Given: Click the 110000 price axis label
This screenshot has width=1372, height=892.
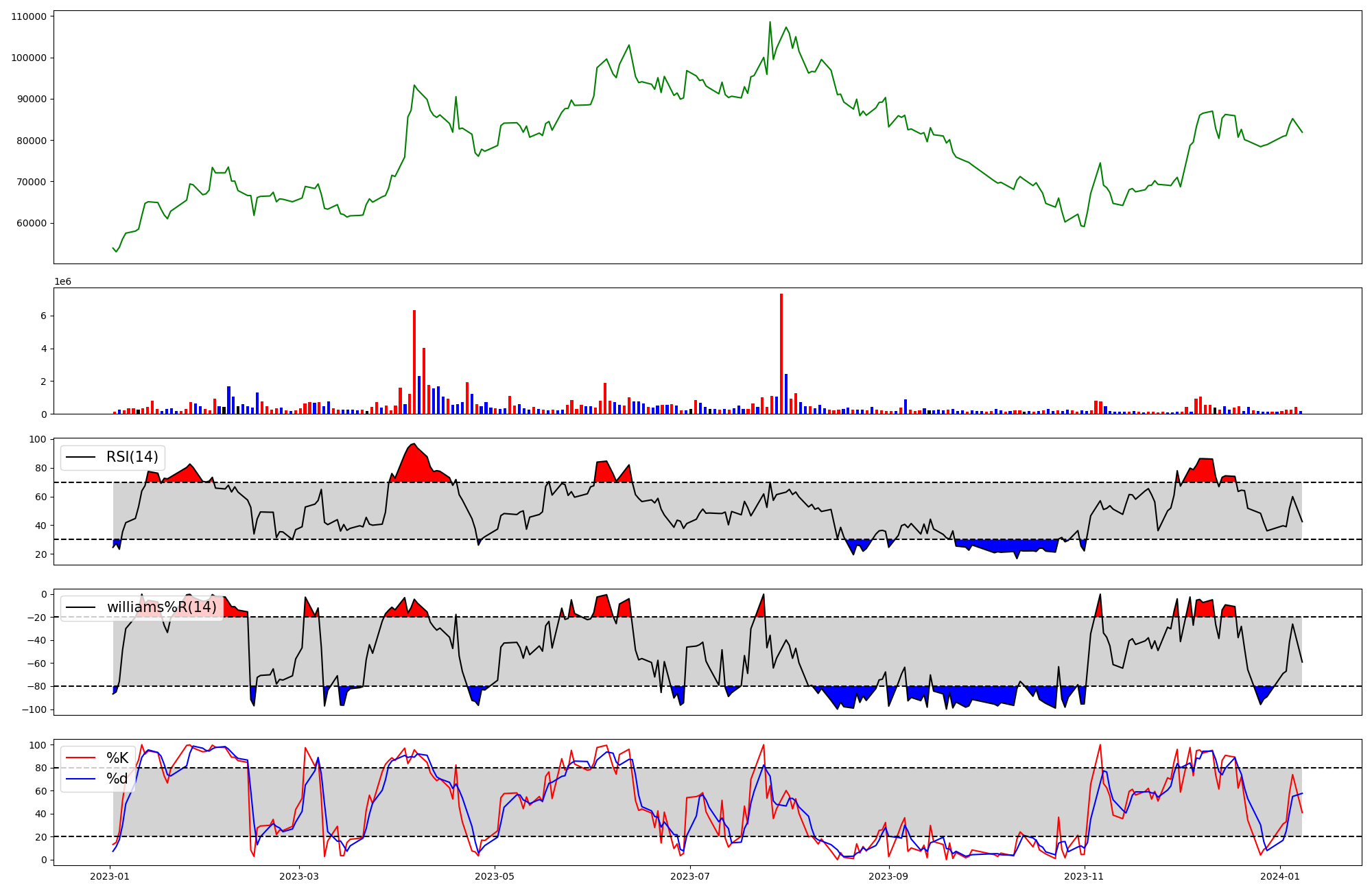Looking at the screenshot, I should click(29, 16).
